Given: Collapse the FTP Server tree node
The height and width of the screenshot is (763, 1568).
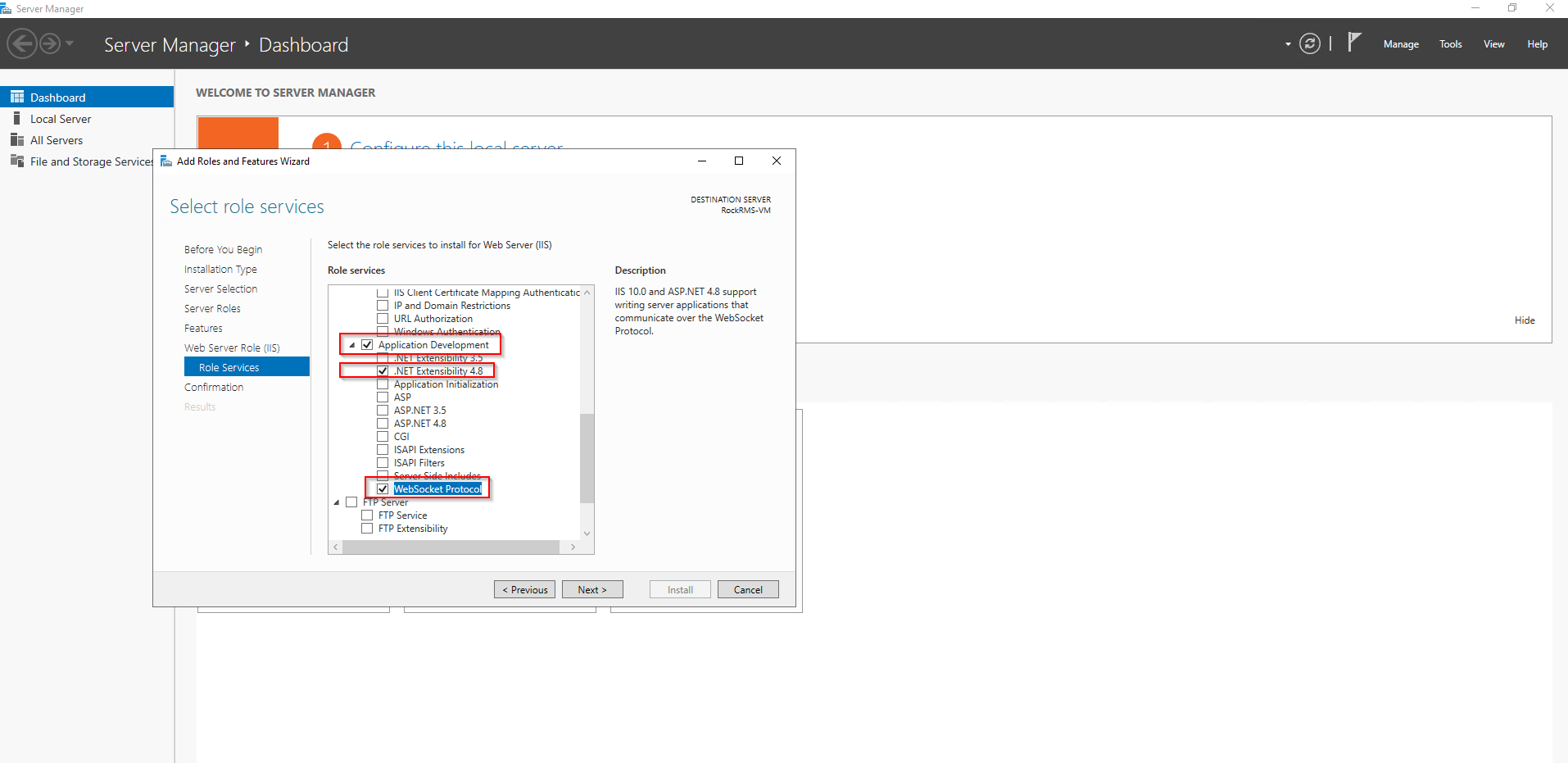Looking at the screenshot, I should click(337, 502).
